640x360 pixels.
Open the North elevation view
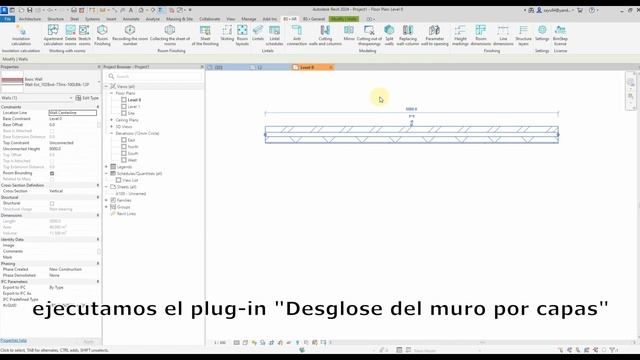tap(133, 147)
